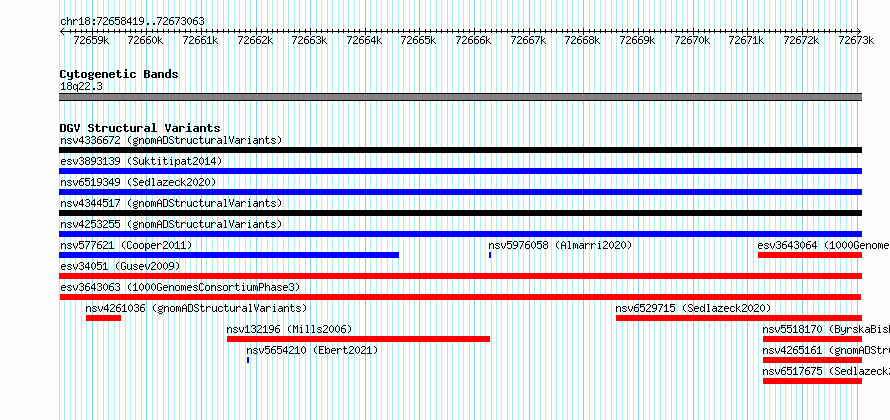Click the DGV Structural Variants track title

coord(140,128)
